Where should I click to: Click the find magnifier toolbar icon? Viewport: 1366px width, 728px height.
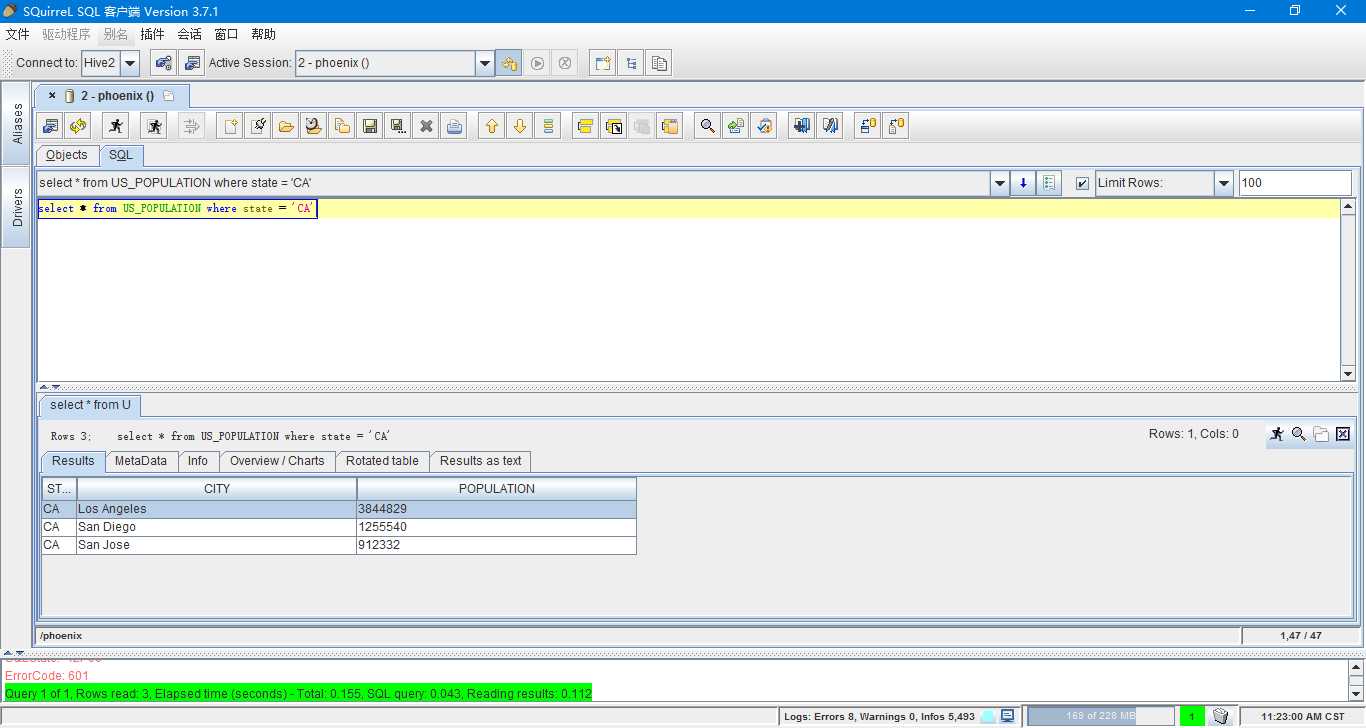708,126
